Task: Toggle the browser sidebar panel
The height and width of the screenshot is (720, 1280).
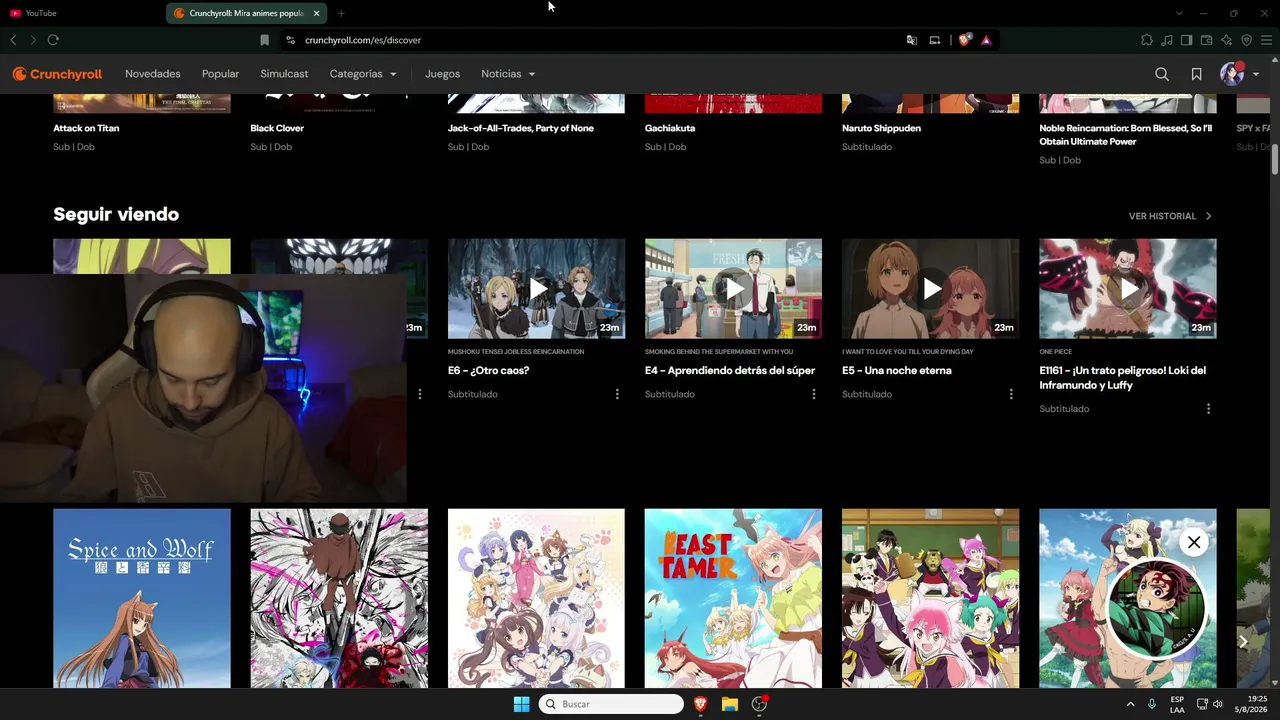Action: click(x=1186, y=40)
